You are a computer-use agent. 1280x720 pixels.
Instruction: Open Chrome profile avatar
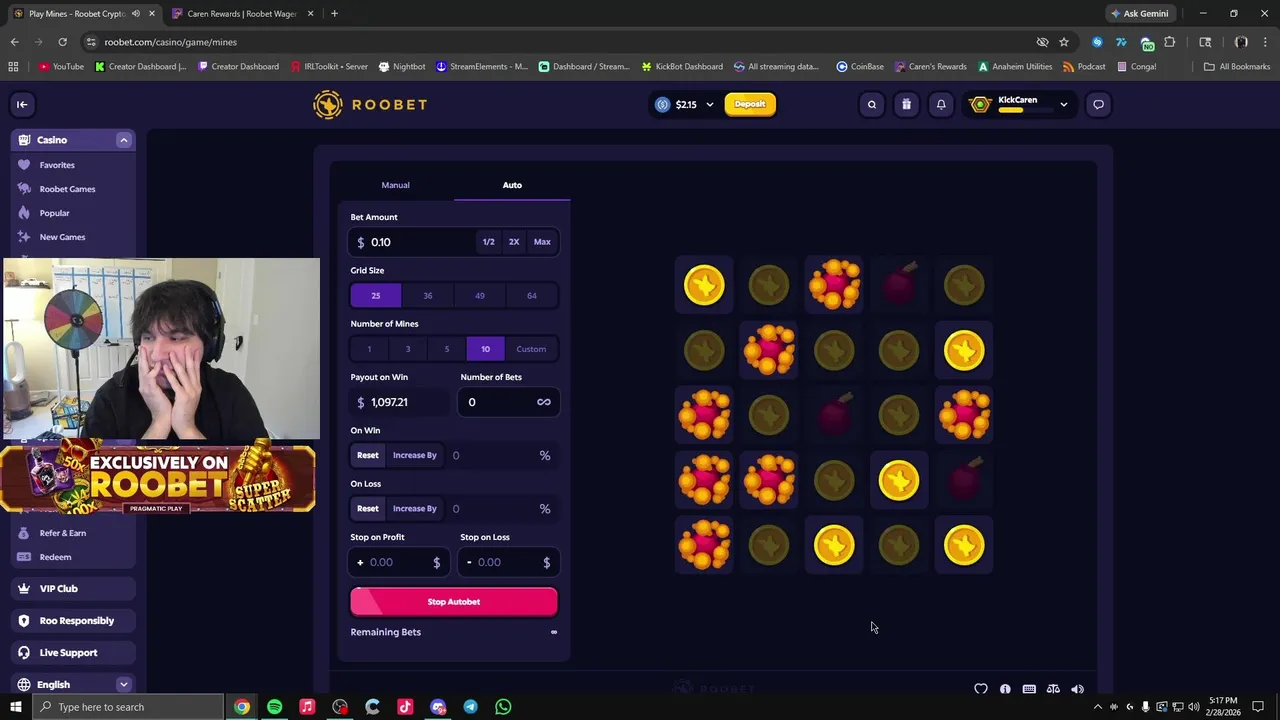point(1241,42)
